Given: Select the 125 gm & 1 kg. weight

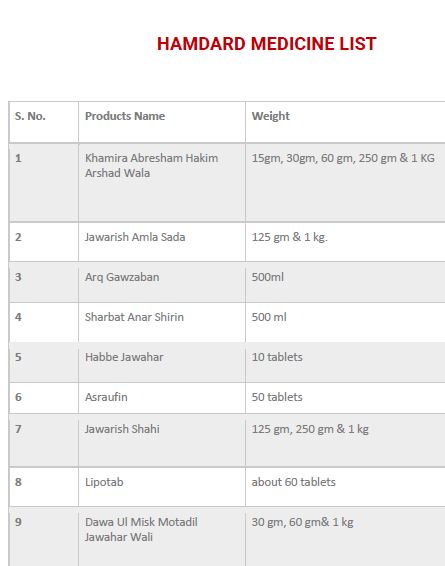Looking at the screenshot, I should [289, 237].
